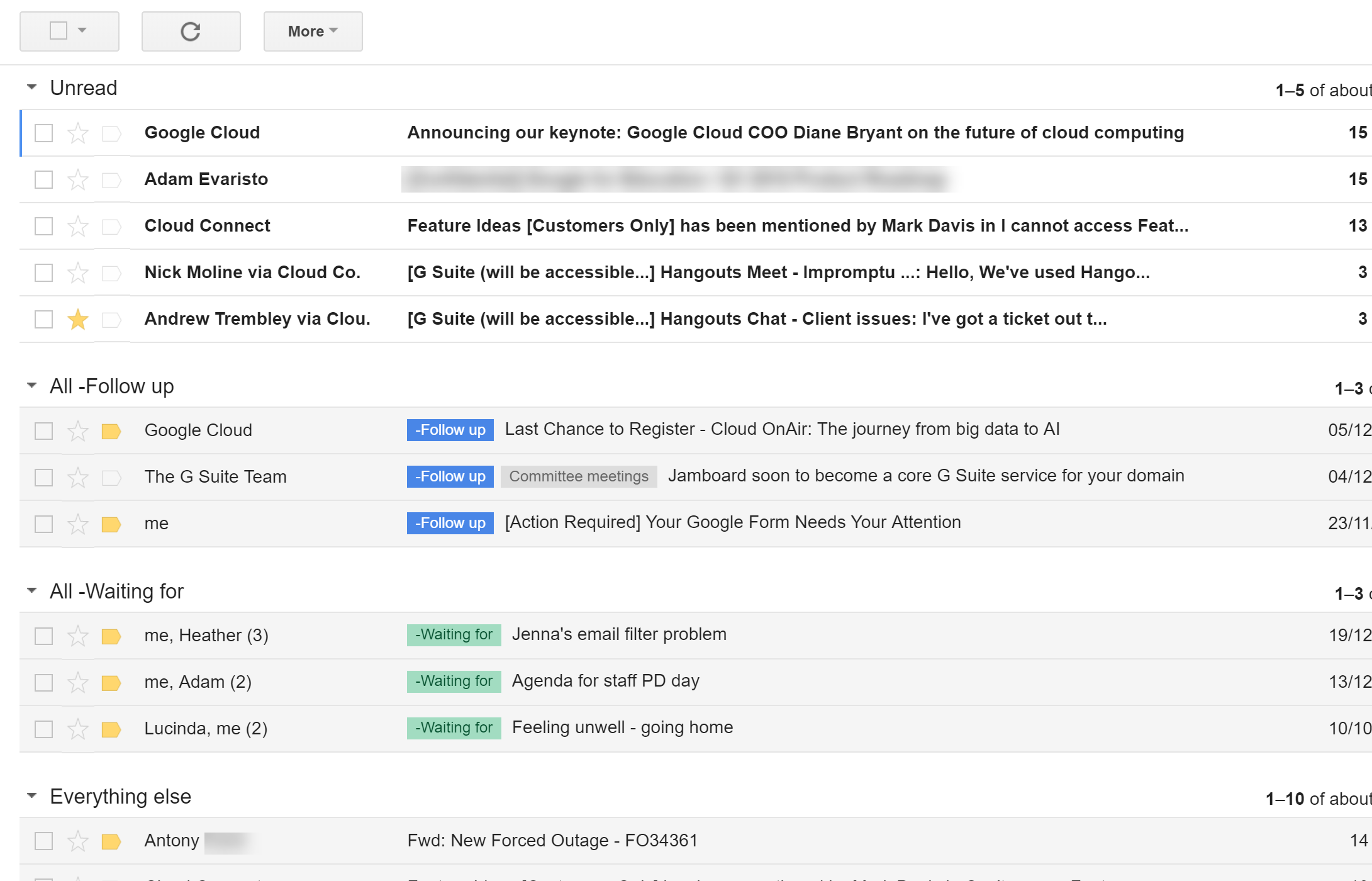Star the Action Required Google Form email
This screenshot has height=881, width=1372.
click(78, 524)
